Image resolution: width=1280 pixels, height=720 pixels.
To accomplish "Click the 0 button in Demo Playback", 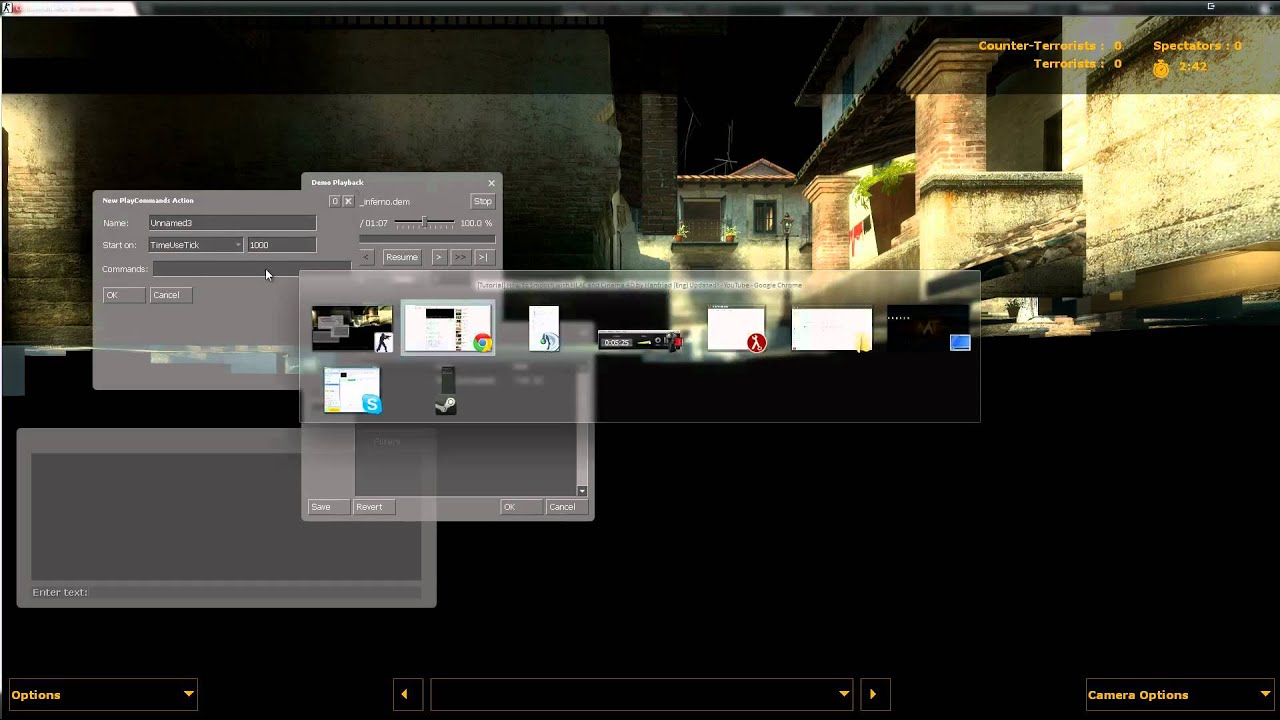I will [335, 201].
